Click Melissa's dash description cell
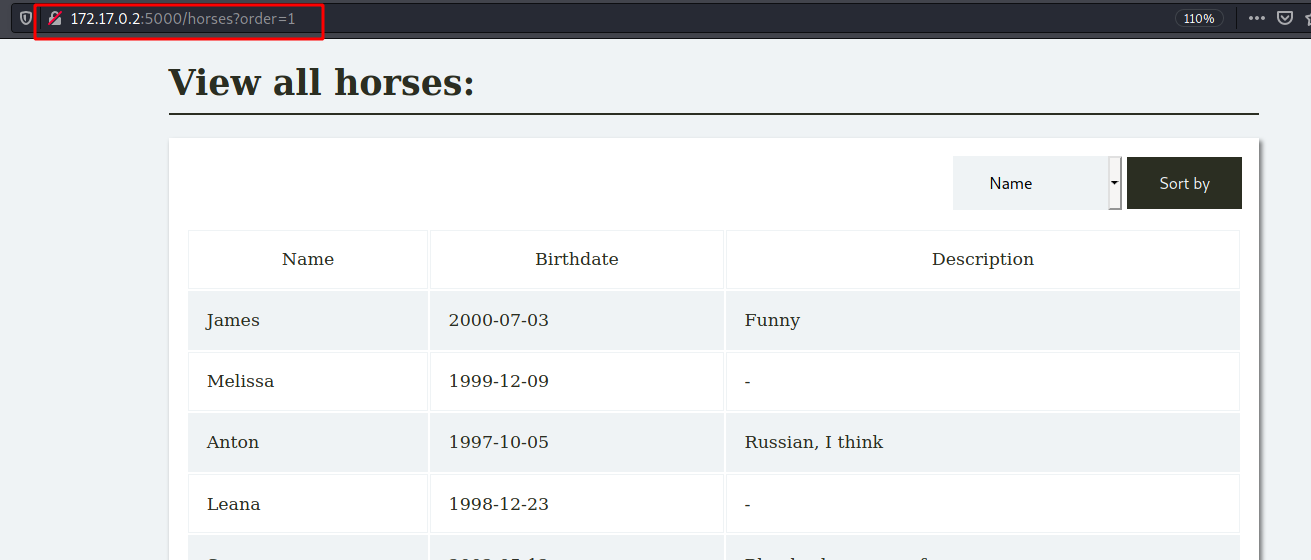The width and height of the screenshot is (1311, 560). coord(983,381)
